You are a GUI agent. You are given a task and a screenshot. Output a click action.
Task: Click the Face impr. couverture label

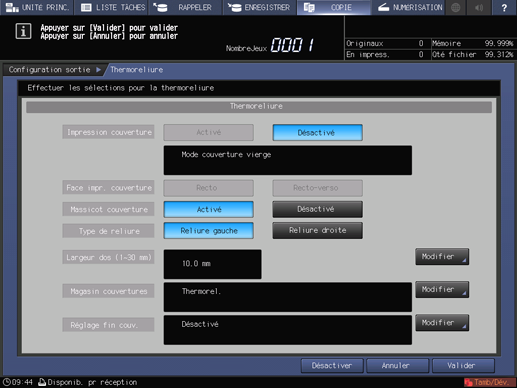[108, 188]
